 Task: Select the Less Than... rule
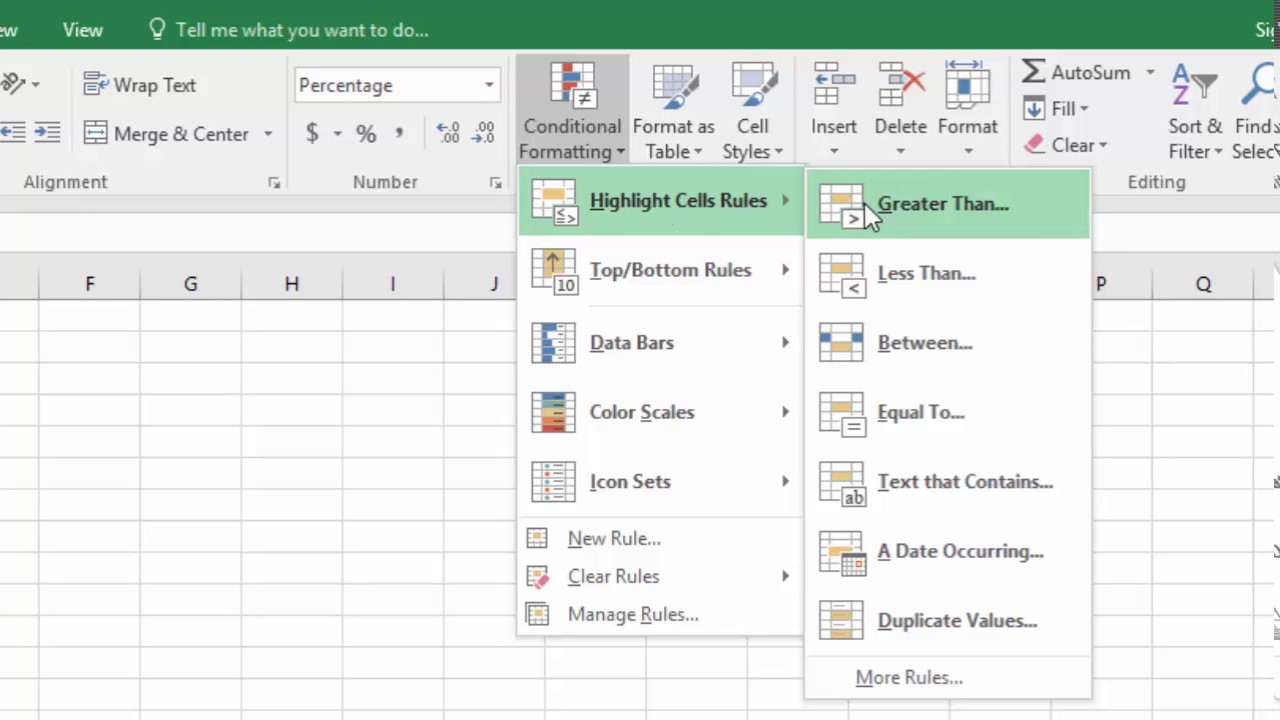[x=948, y=273]
